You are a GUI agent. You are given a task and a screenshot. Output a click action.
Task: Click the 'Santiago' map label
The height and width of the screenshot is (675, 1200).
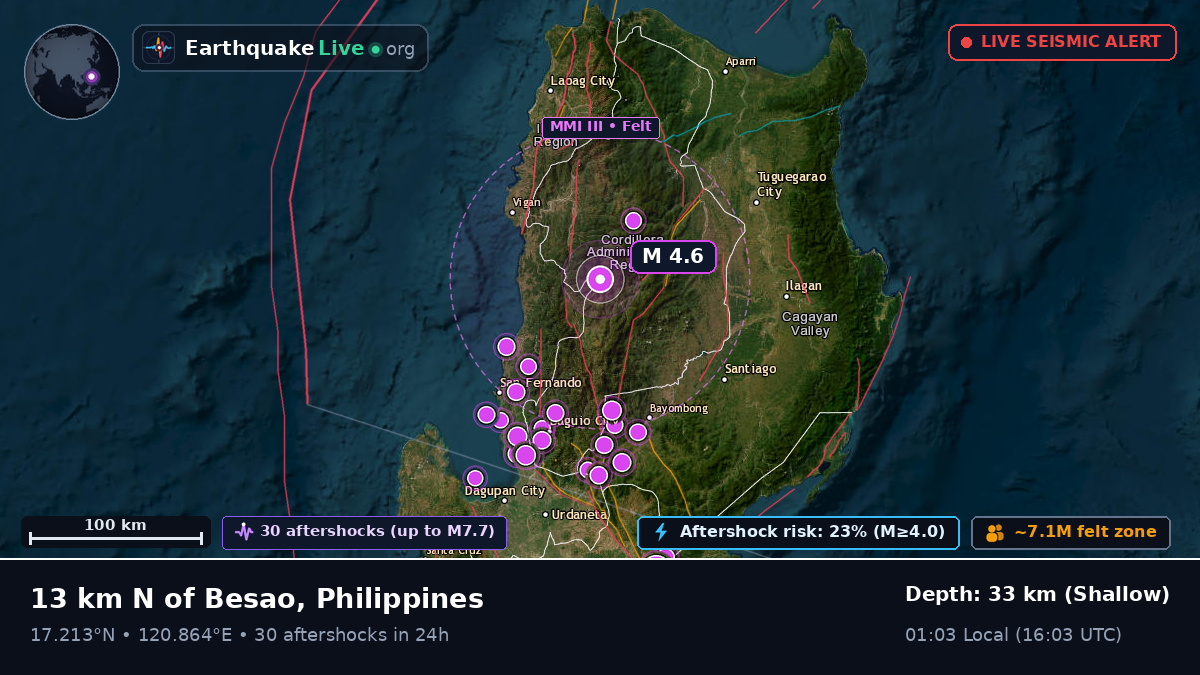(751, 369)
